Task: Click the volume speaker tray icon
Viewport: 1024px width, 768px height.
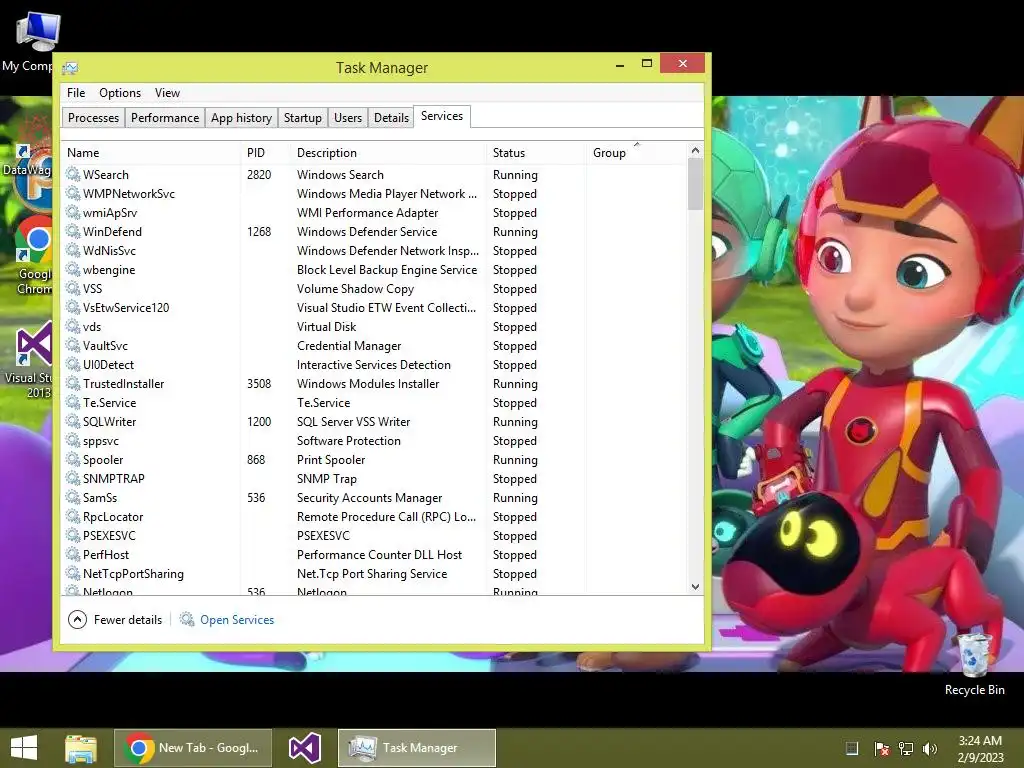Action: 929,748
